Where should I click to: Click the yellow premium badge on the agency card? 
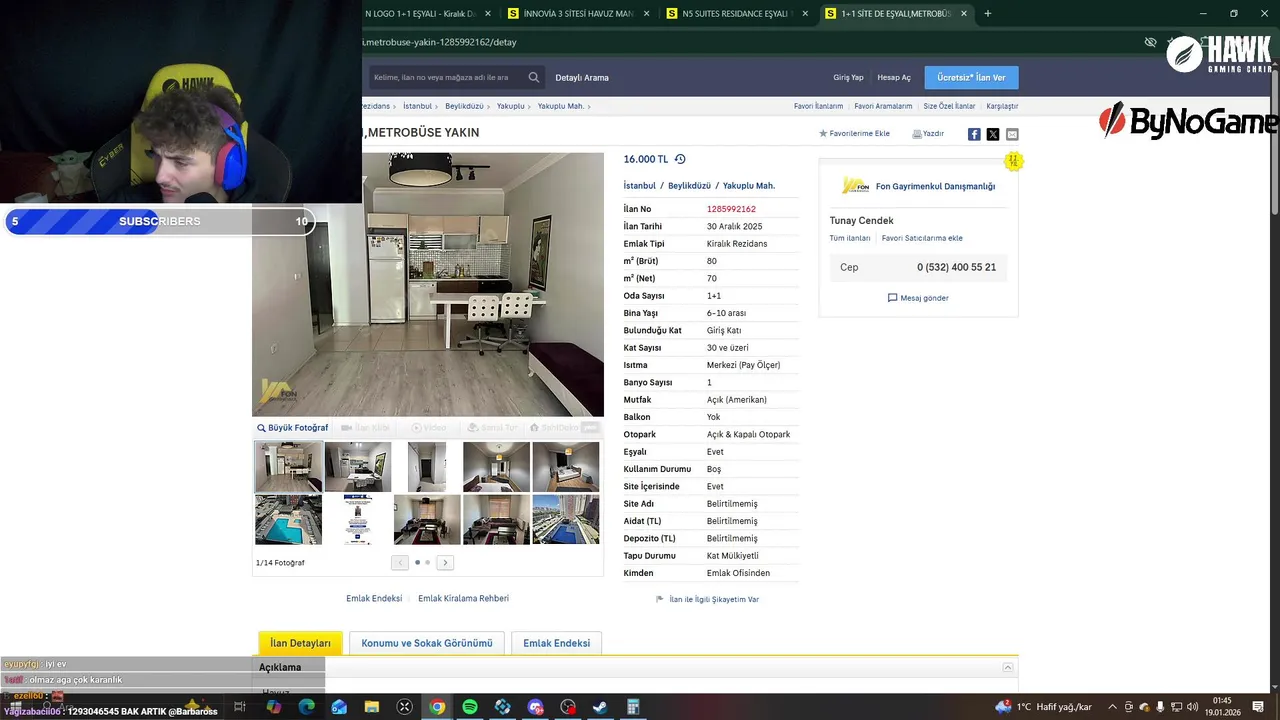pyautogui.click(x=1013, y=161)
